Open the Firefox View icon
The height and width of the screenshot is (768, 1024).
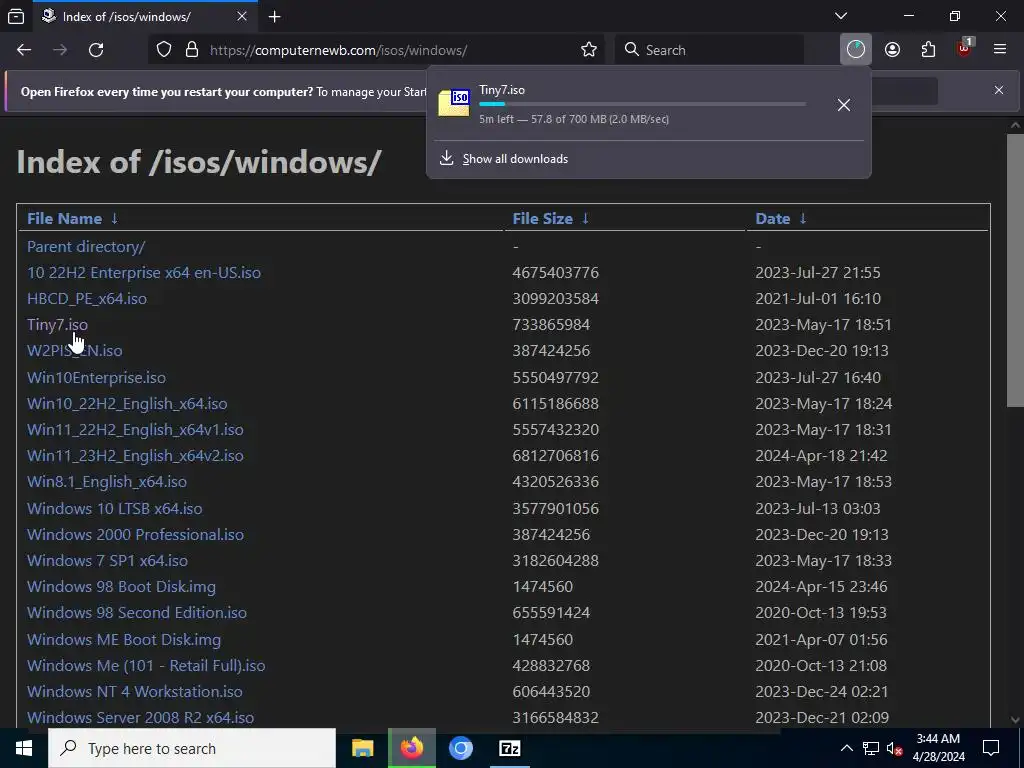16,16
